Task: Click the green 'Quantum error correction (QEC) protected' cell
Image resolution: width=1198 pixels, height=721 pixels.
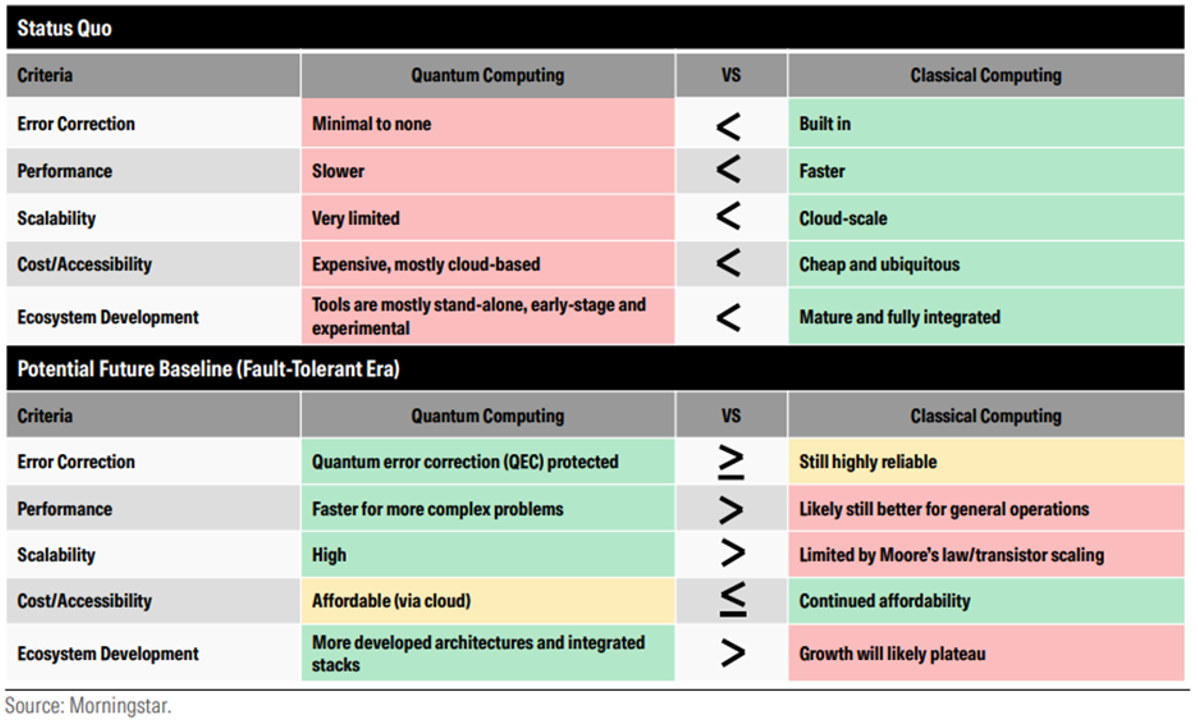Action: click(487, 462)
